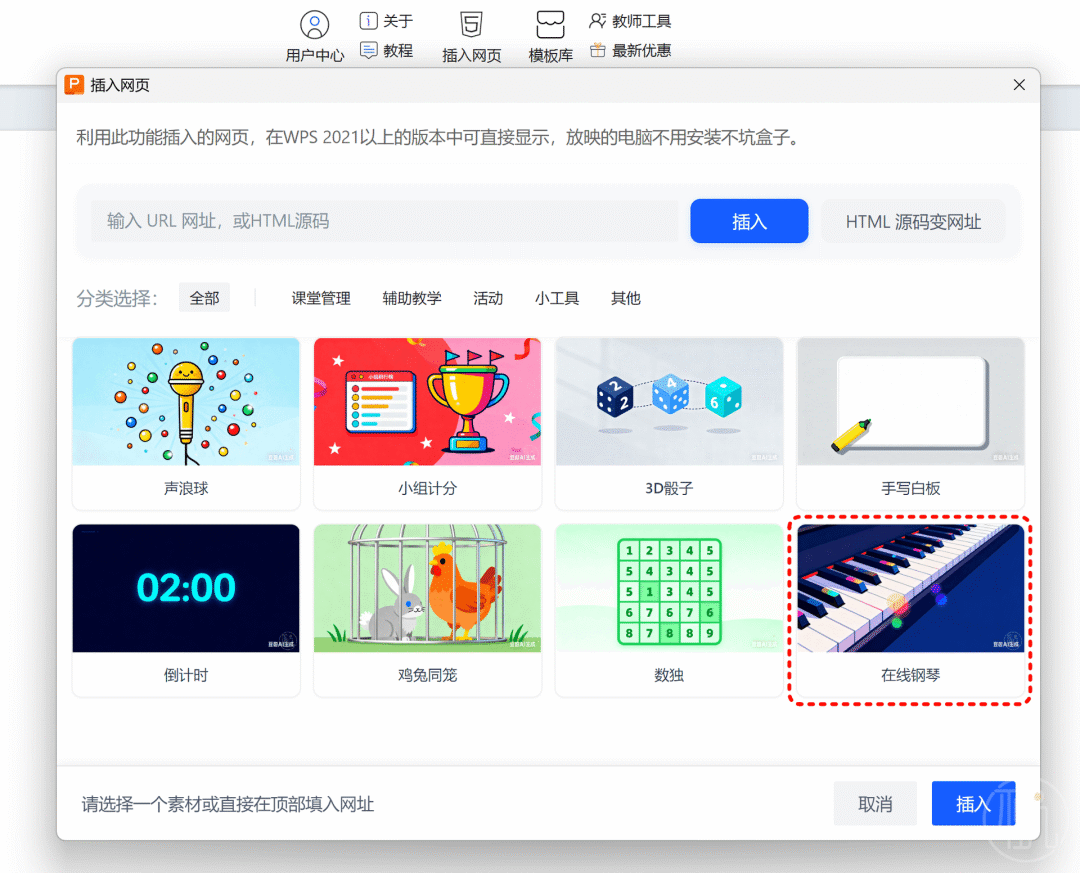
Task: Click the 关于 info icon
Action: (368, 21)
